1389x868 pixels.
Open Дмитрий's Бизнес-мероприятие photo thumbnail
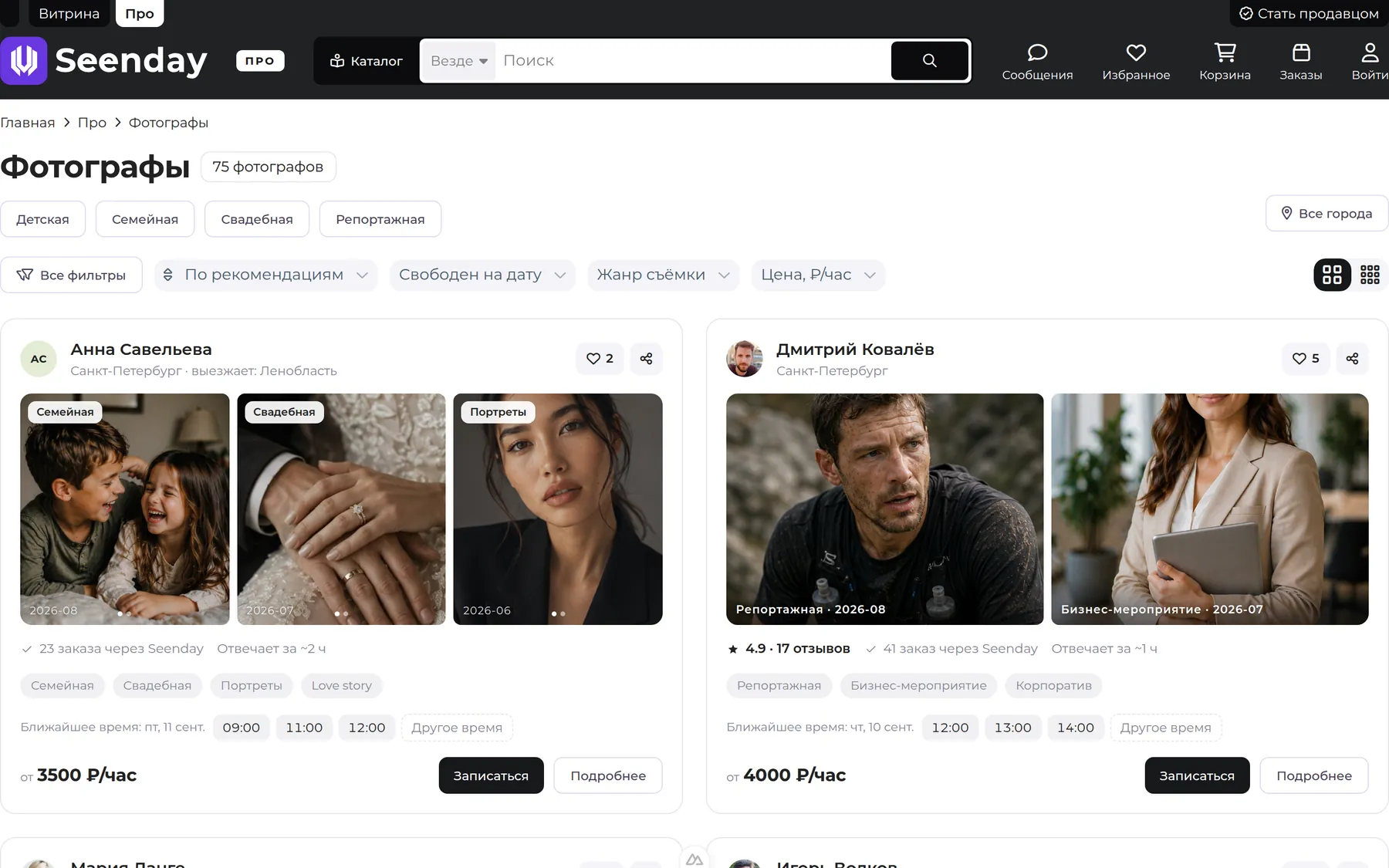click(x=1209, y=509)
